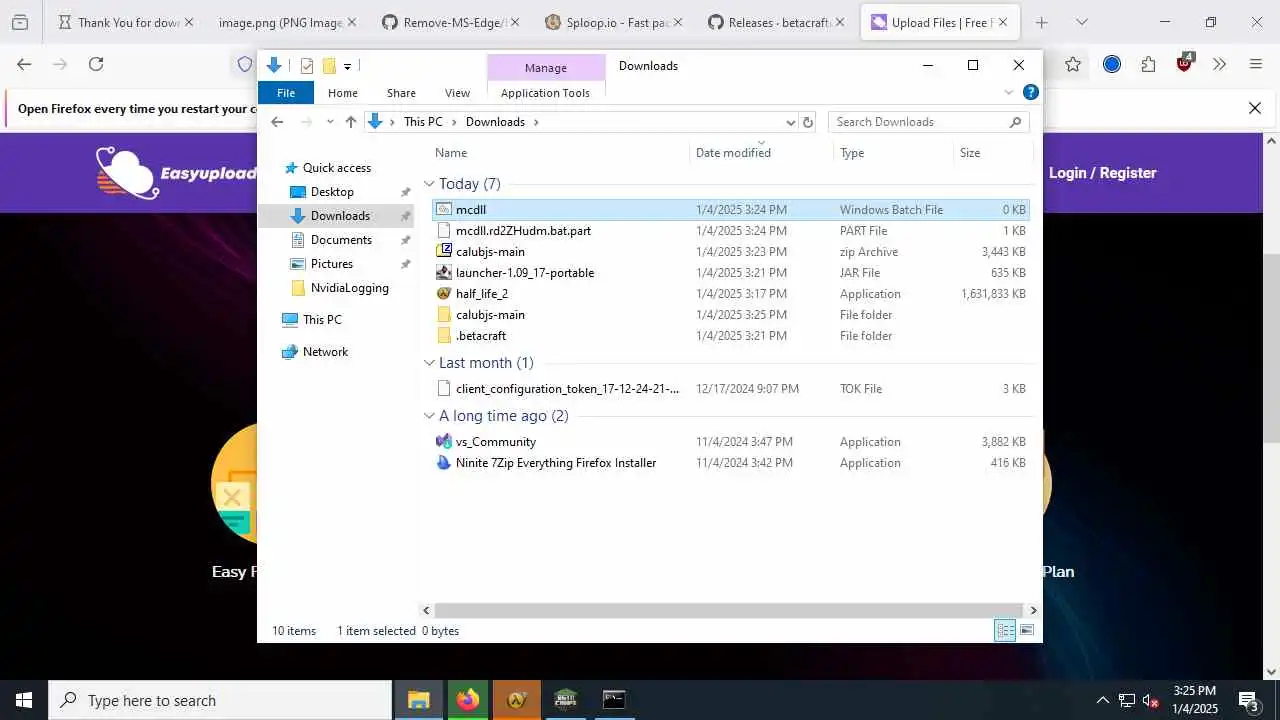Select Quick access in navigation pane
The width and height of the screenshot is (1280, 720).
pos(336,168)
